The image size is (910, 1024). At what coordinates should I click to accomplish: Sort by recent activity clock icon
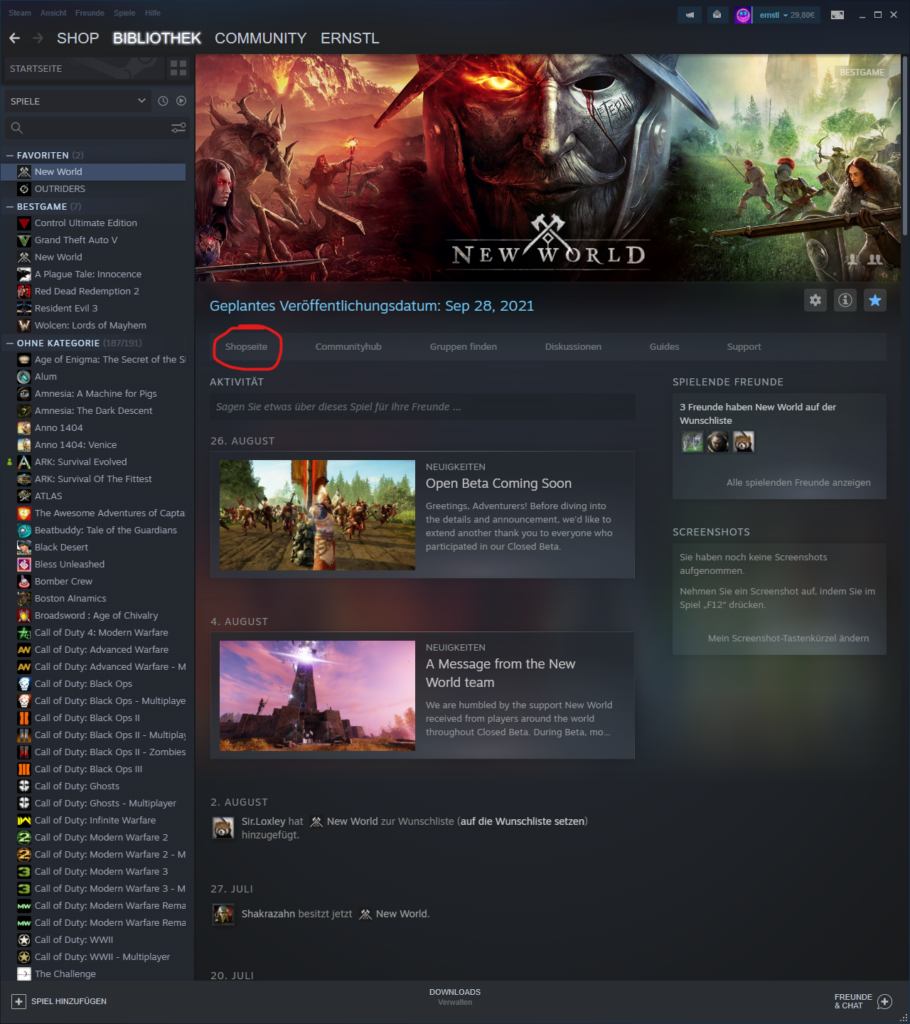tap(163, 101)
